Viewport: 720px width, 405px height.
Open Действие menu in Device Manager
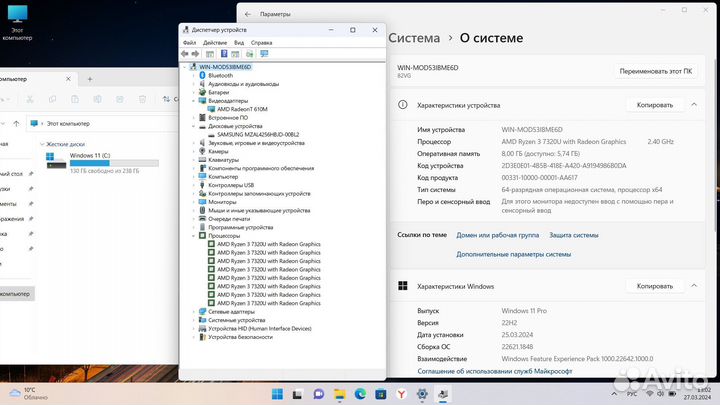[215, 43]
